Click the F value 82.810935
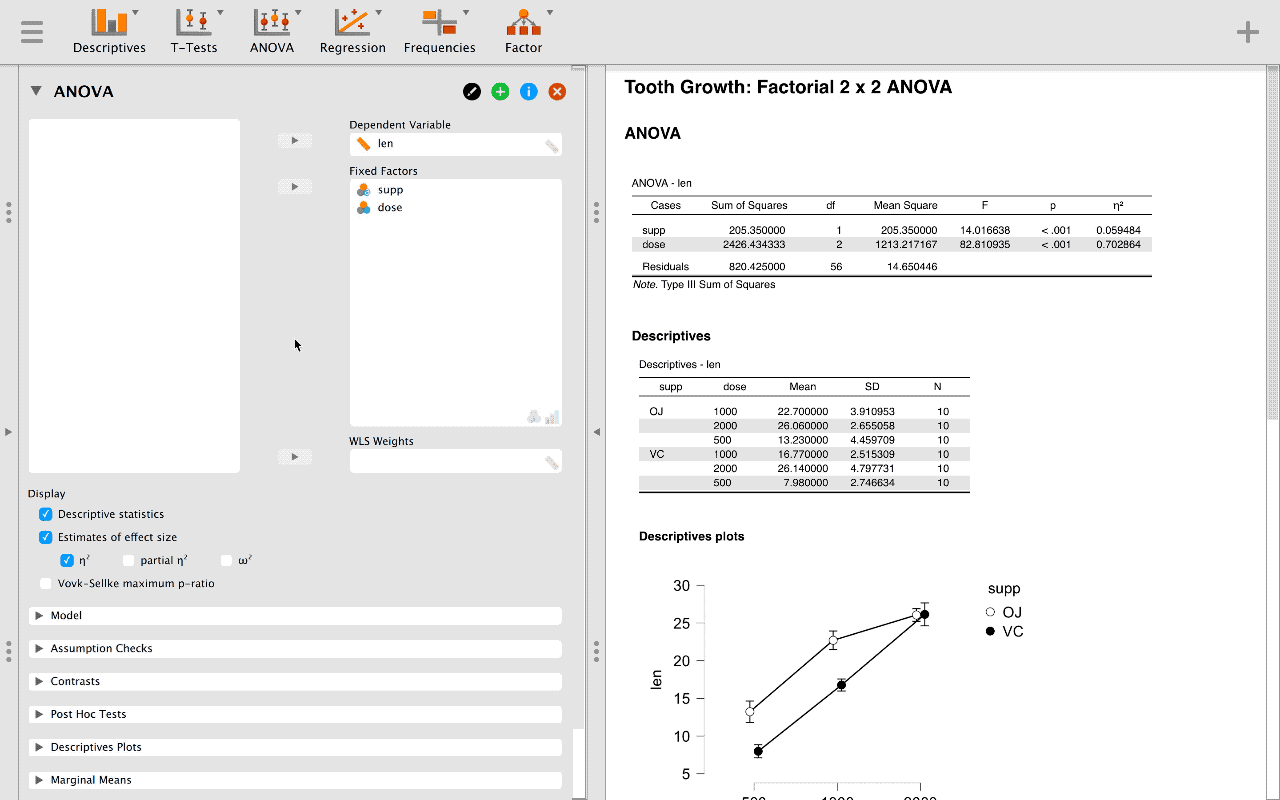The height and width of the screenshot is (800, 1280). tap(985, 244)
